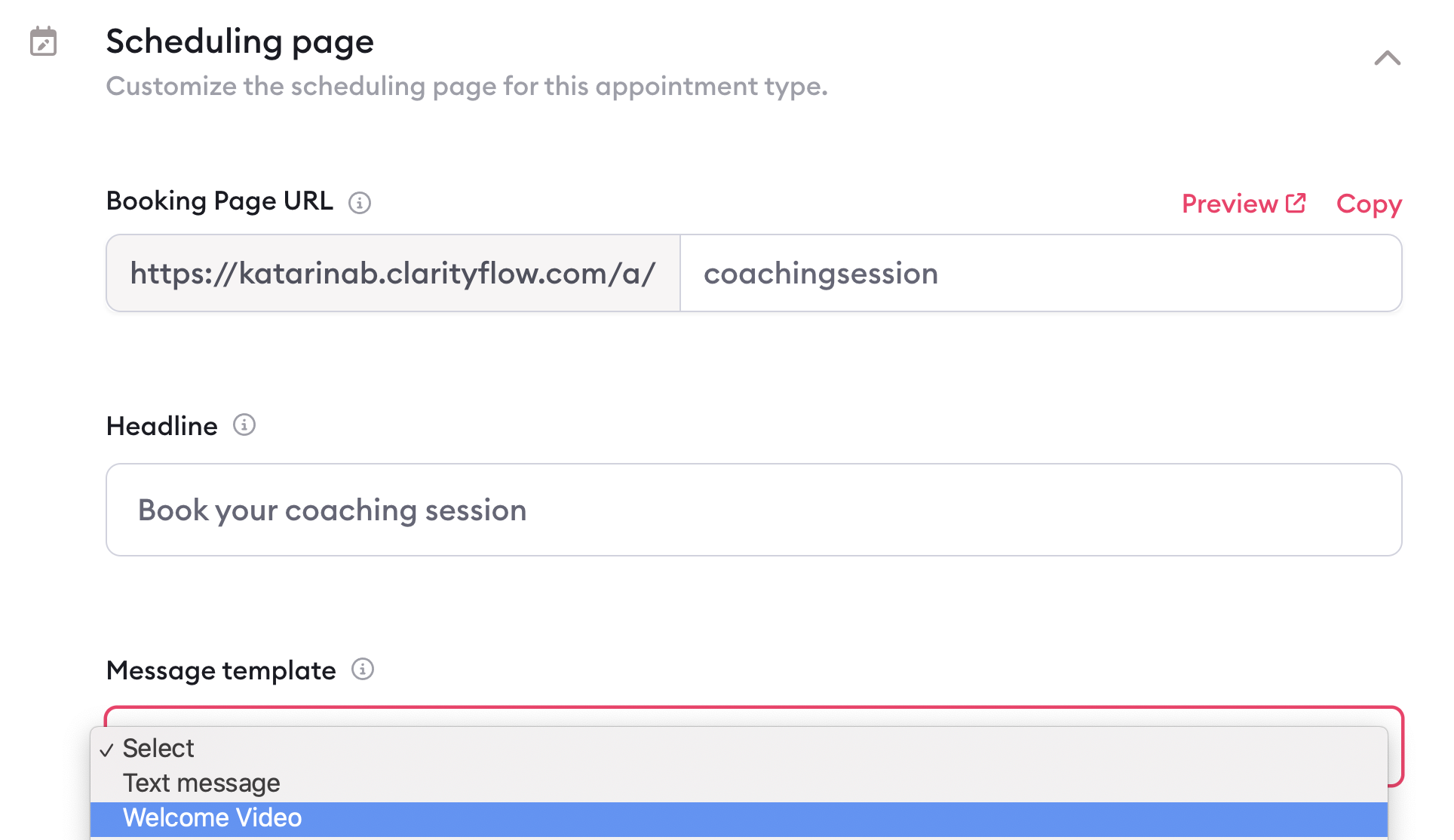Click the Scheduling page calendar icon

click(x=44, y=41)
